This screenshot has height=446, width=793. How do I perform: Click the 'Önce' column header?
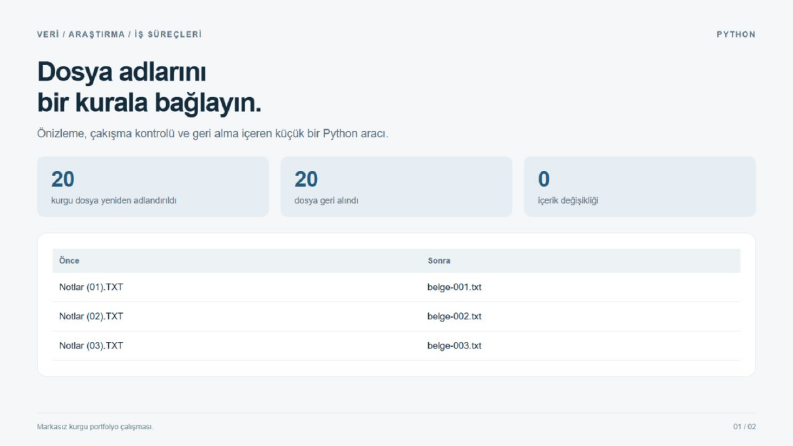[x=69, y=261]
